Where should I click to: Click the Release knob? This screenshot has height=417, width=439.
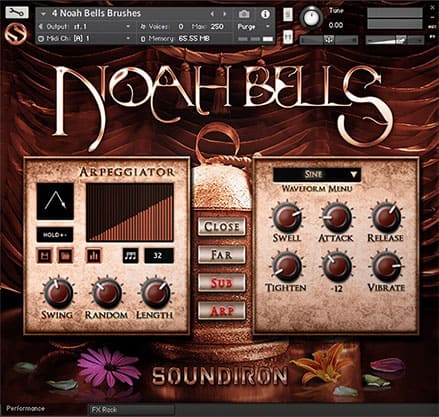(386, 218)
